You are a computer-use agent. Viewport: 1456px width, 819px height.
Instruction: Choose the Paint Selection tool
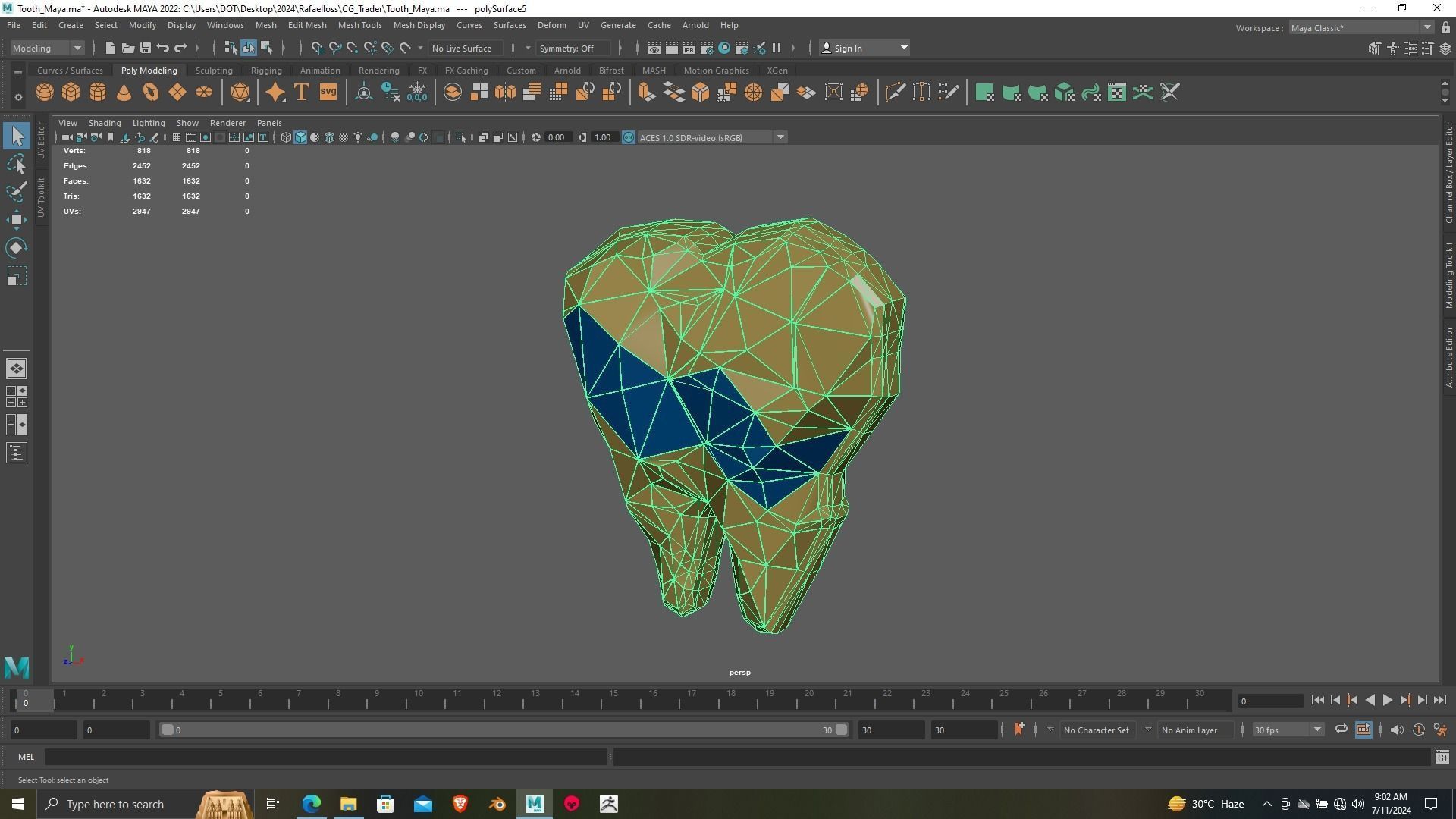(17, 192)
